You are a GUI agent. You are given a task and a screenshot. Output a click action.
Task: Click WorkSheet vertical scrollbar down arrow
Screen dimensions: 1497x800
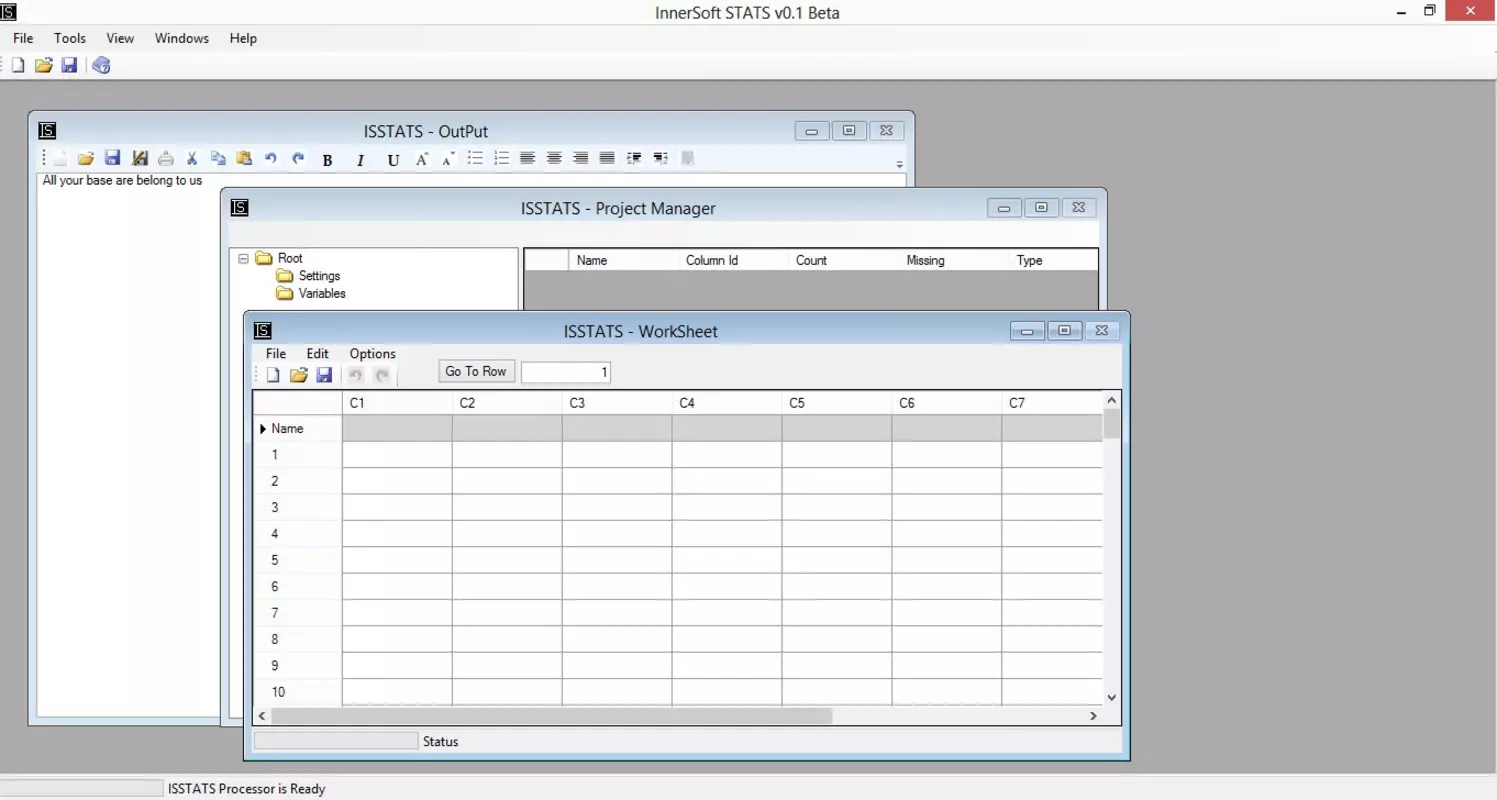1111,697
